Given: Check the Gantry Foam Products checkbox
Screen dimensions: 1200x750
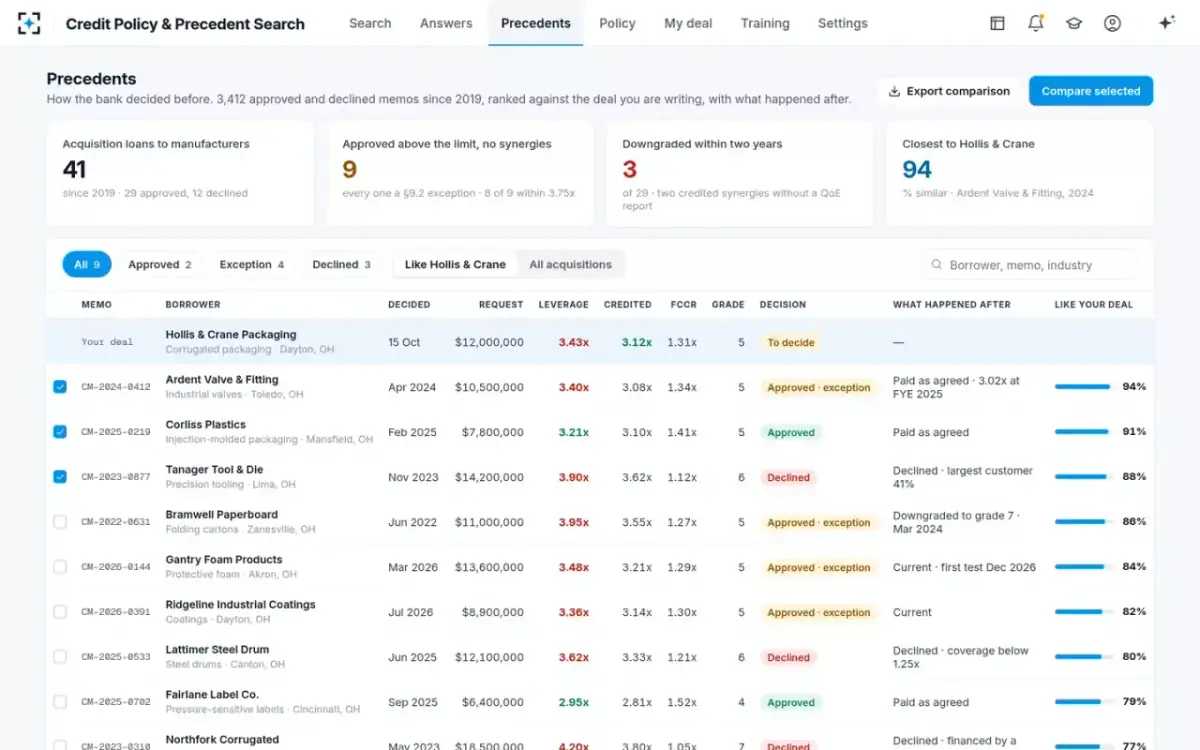Looking at the screenshot, I should click(x=60, y=567).
